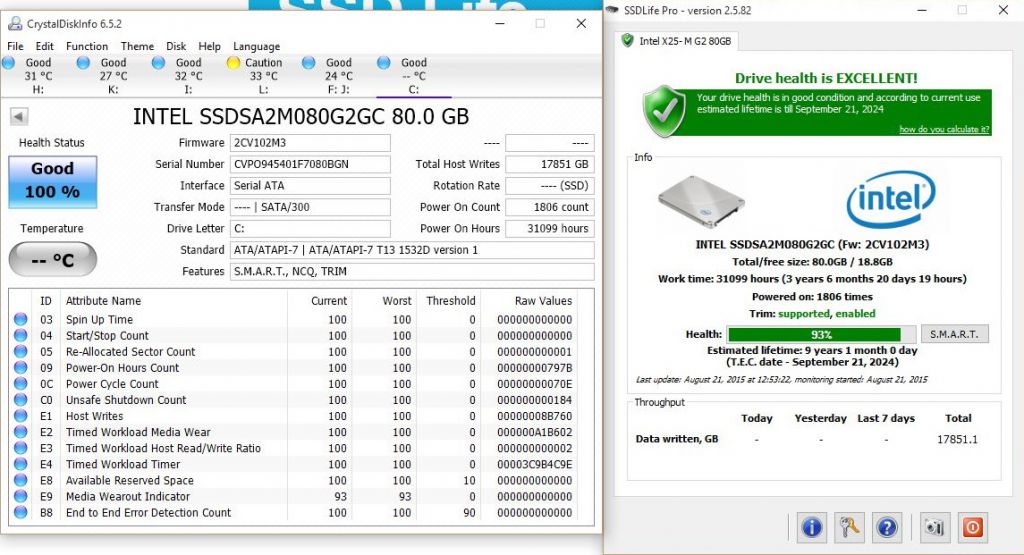
Task: Select disk I: status orb
Action: tap(158, 63)
